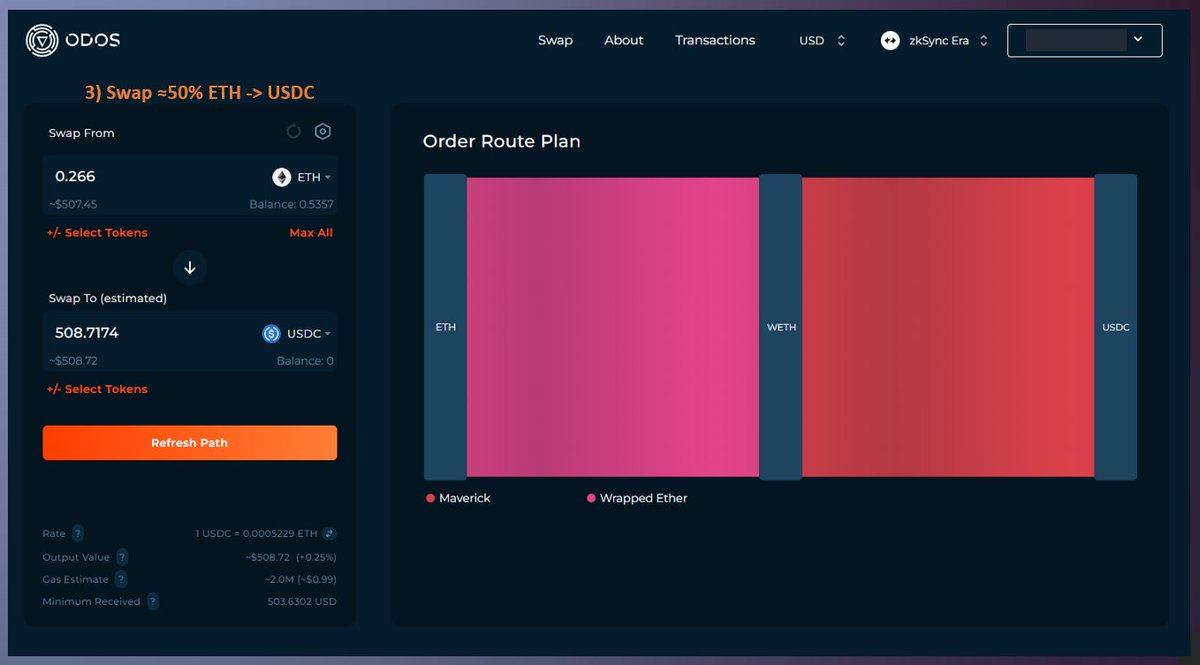
Task: Click the ETH node in route plan
Action: pos(445,327)
